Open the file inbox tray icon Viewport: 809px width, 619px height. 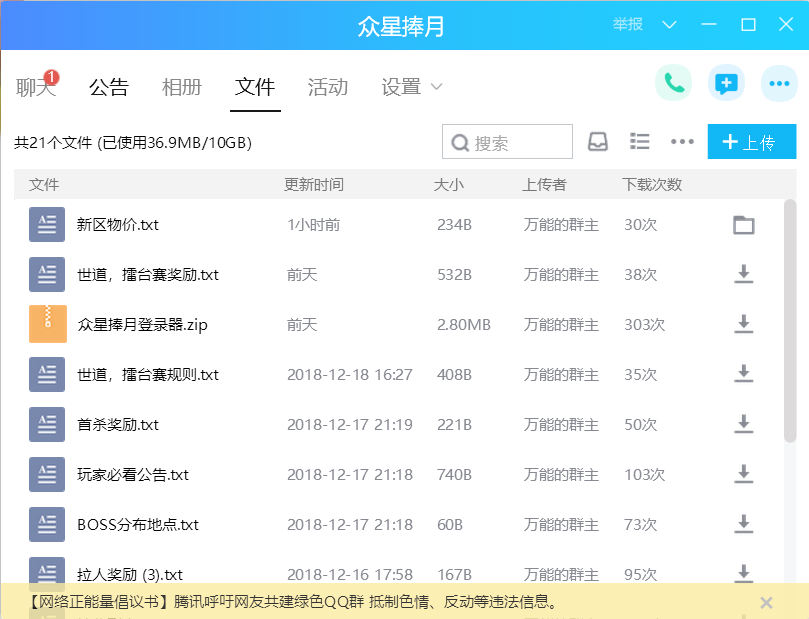(597, 142)
